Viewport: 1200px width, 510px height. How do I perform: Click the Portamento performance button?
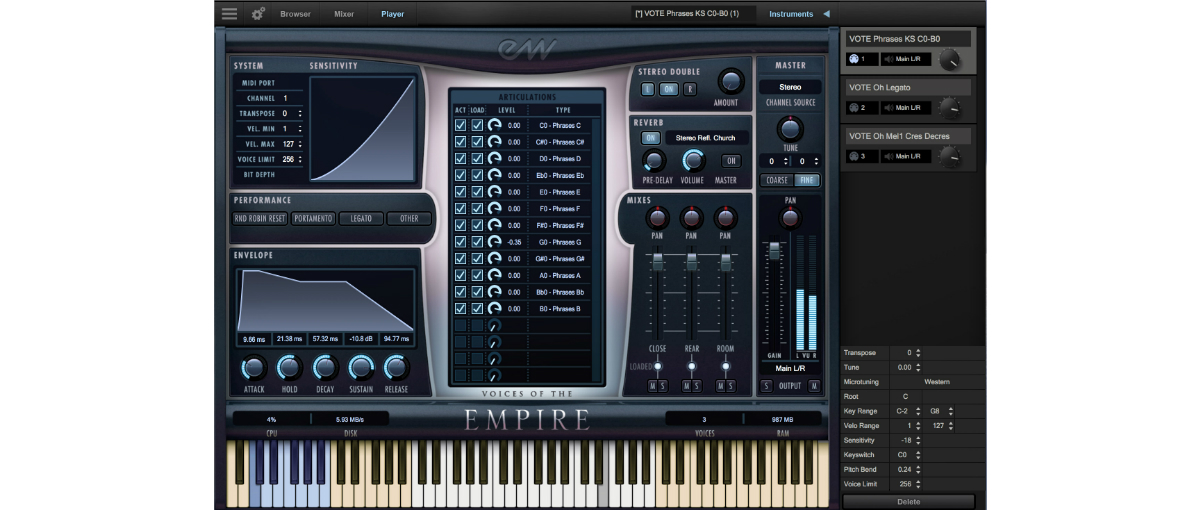pyautogui.click(x=313, y=218)
